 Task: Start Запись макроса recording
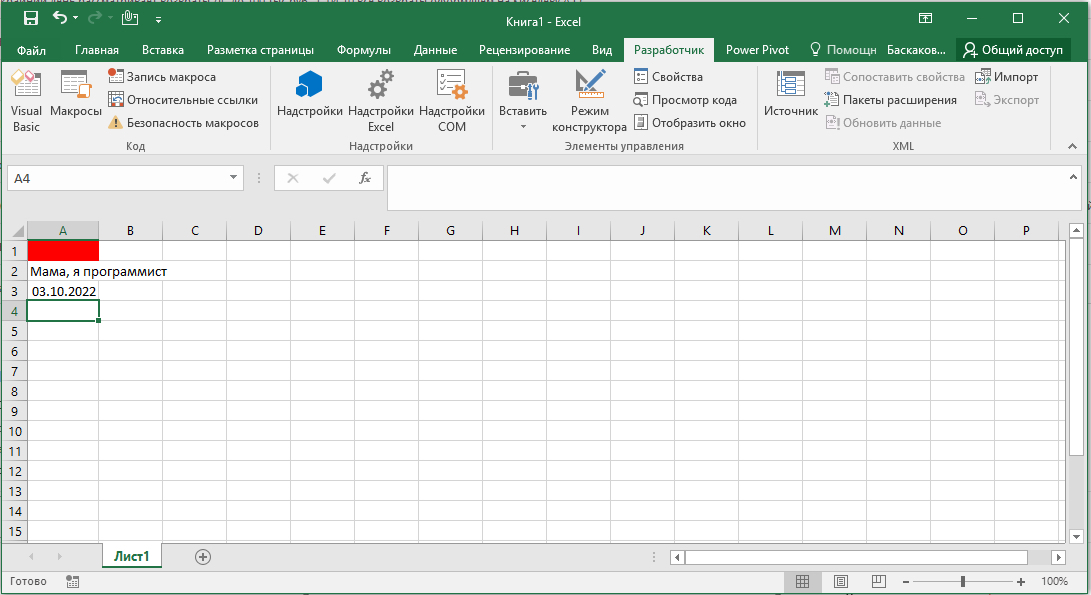coord(161,77)
